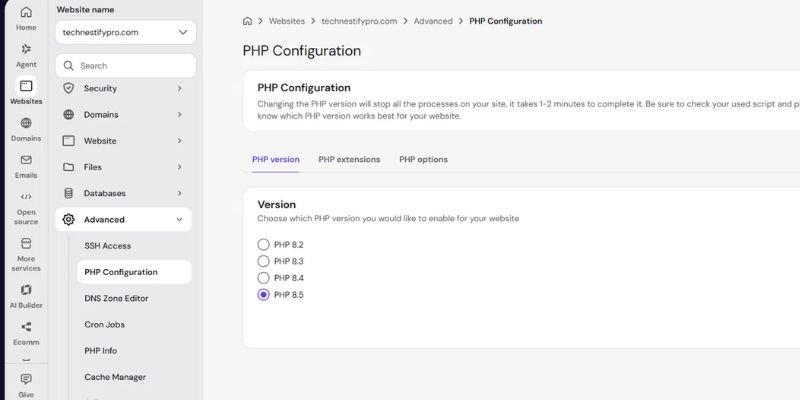Expand the Website menu chevron
Viewport: 800px width, 400px height.
180,141
